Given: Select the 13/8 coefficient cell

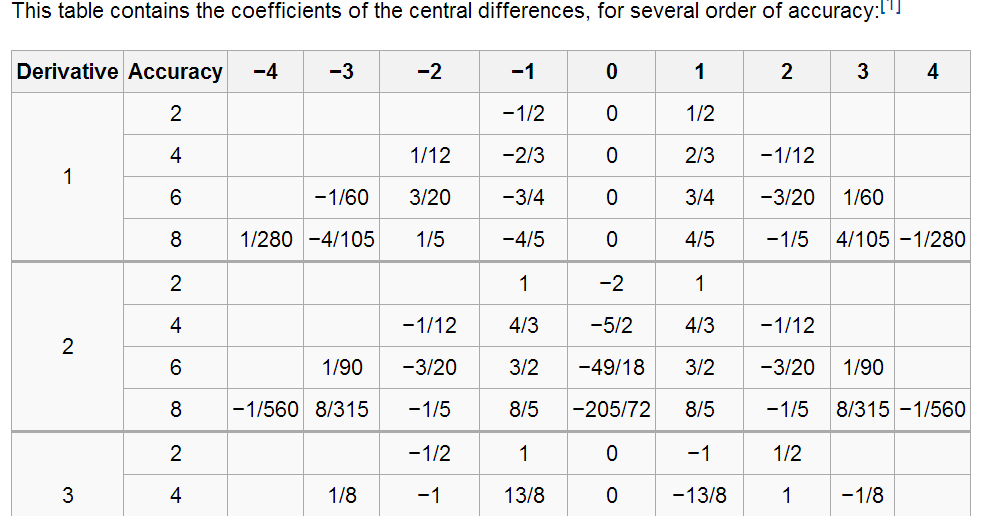Looking at the screenshot, I should click(x=523, y=495).
